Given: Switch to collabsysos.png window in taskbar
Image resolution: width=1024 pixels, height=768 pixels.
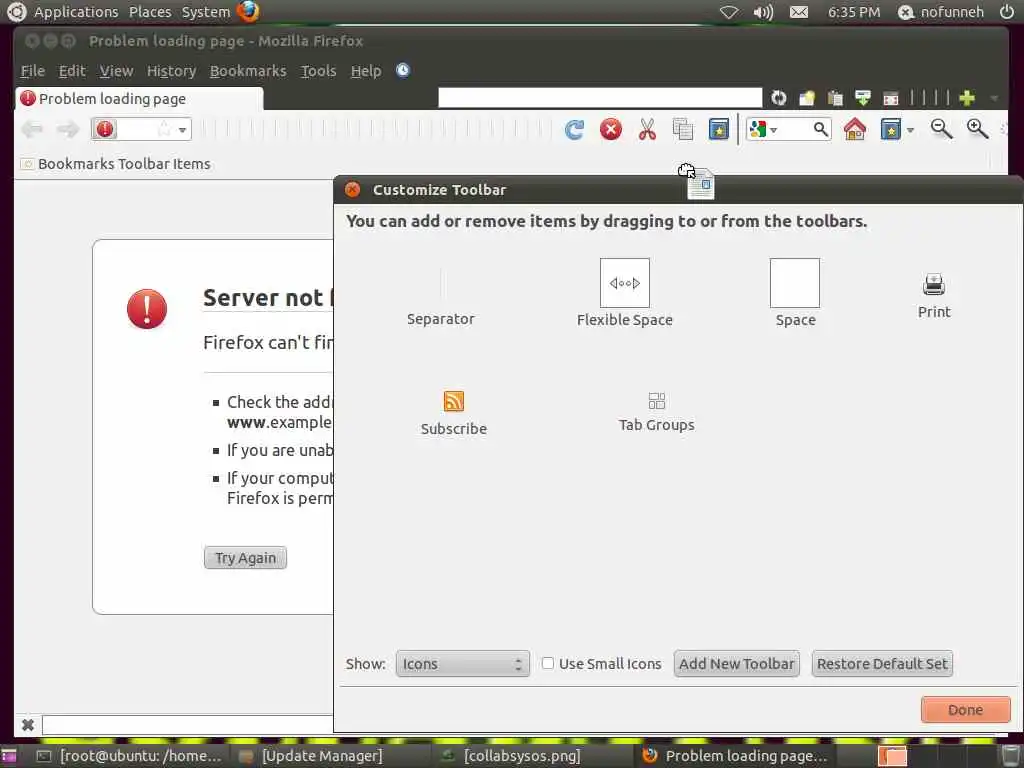Looking at the screenshot, I should click(x=511, y=756).
